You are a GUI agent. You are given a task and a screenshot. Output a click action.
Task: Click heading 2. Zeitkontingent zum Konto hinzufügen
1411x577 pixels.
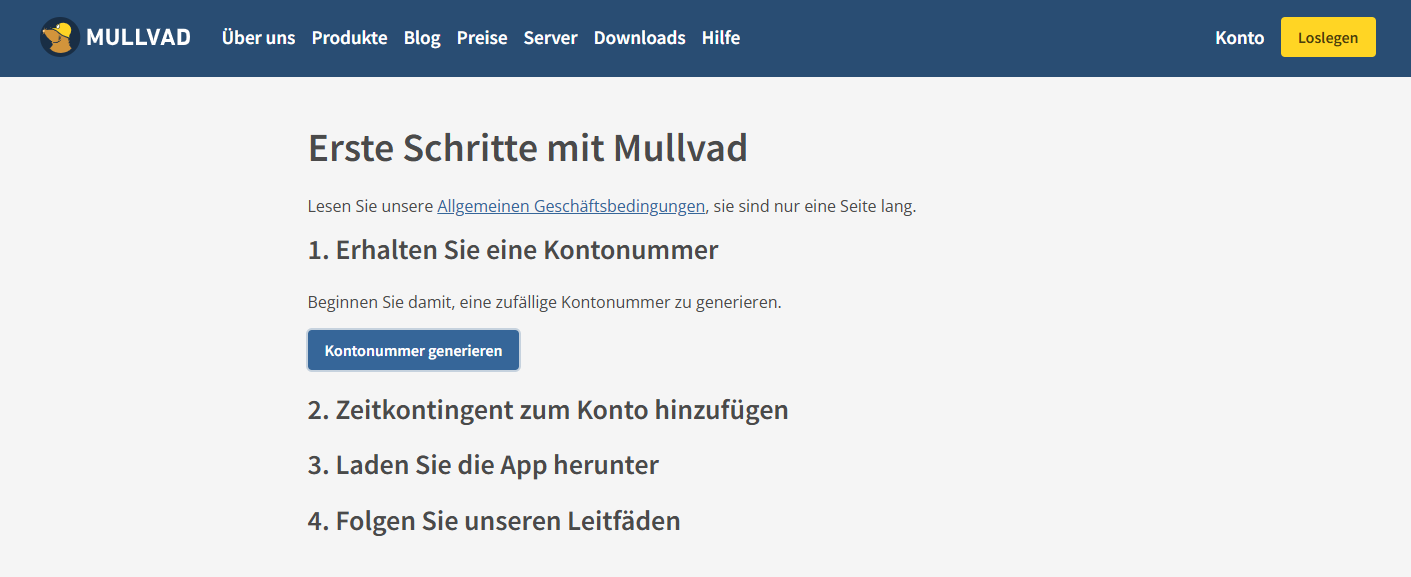point(548,410)
